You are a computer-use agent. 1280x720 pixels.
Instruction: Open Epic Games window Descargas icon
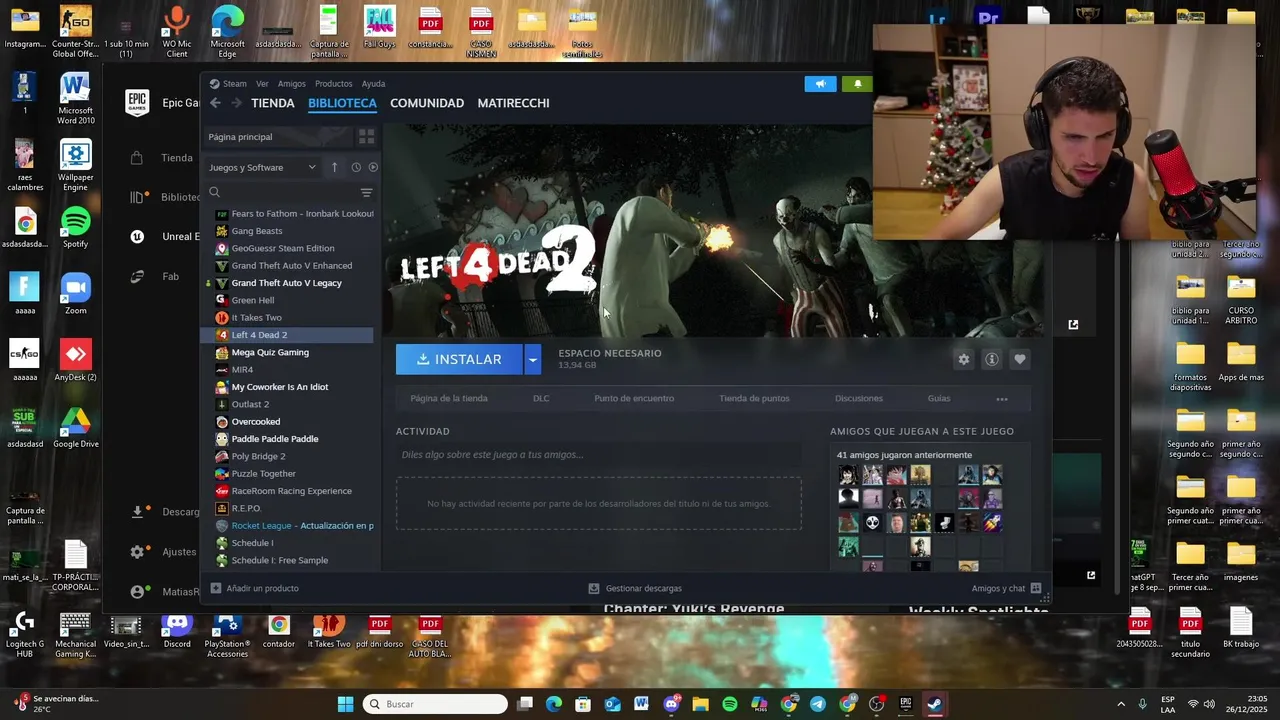tap(137, 511)
